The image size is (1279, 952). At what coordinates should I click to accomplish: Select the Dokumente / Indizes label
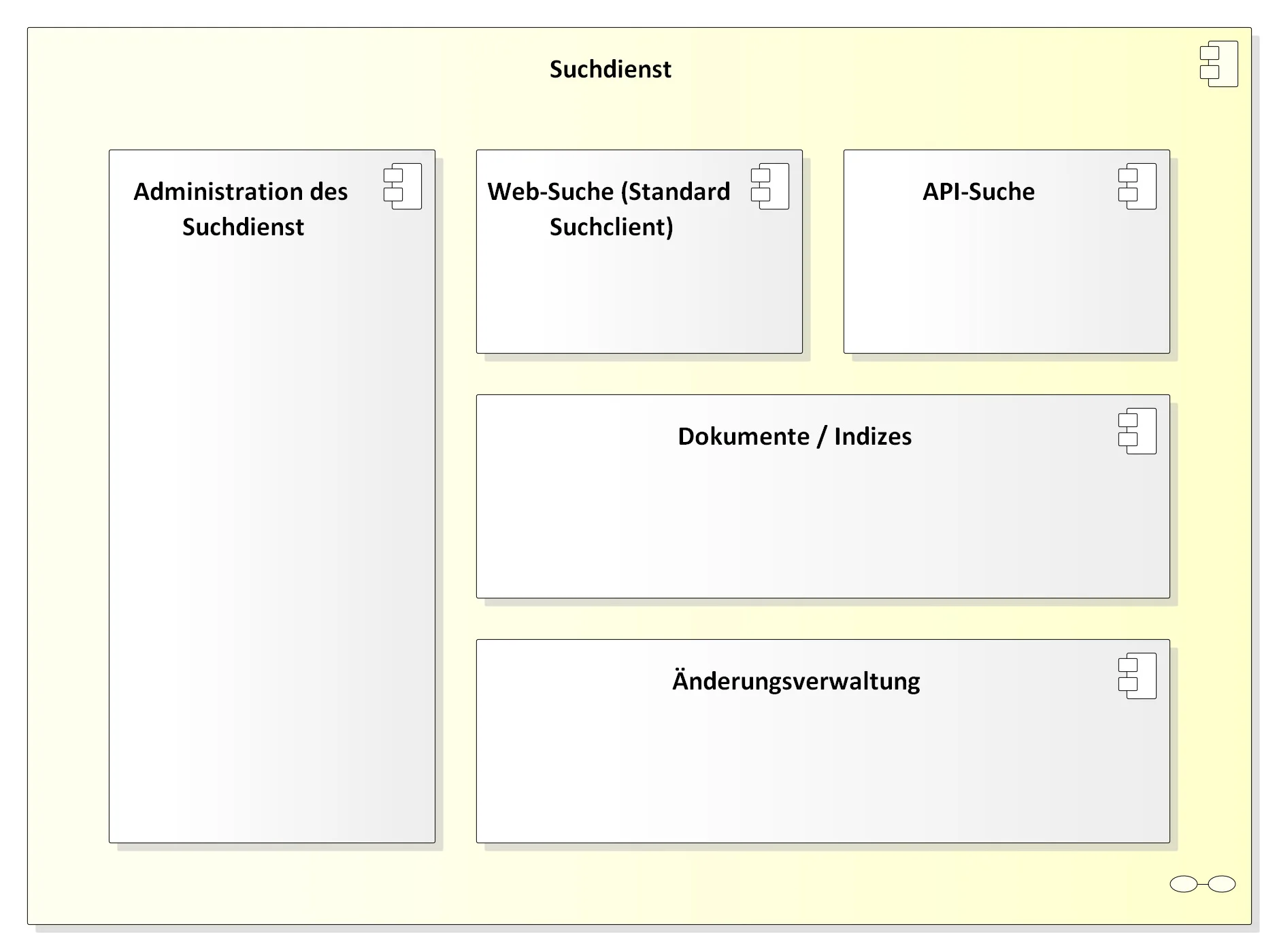pos(795,437)
